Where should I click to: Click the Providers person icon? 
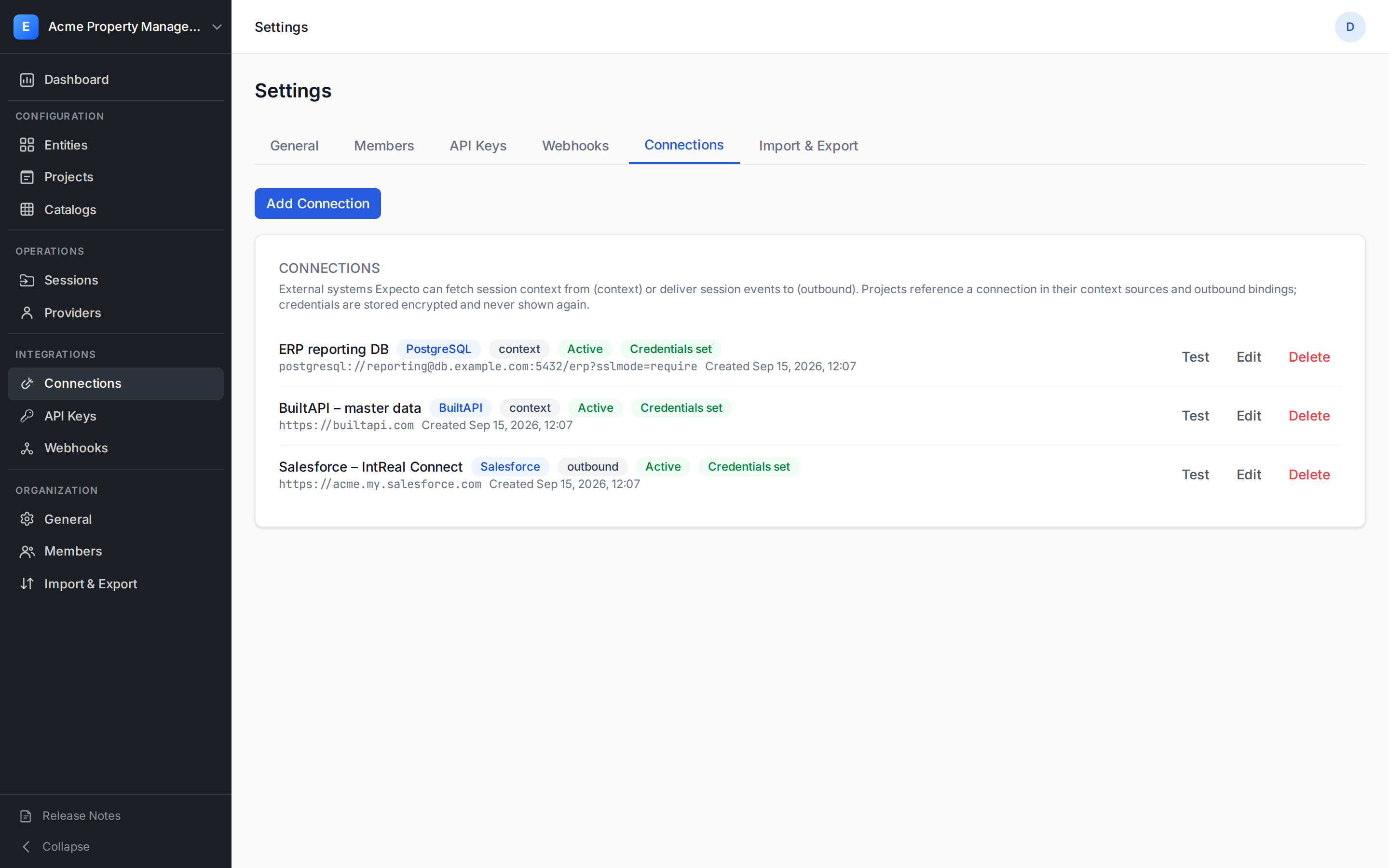(x=27, y=313)
